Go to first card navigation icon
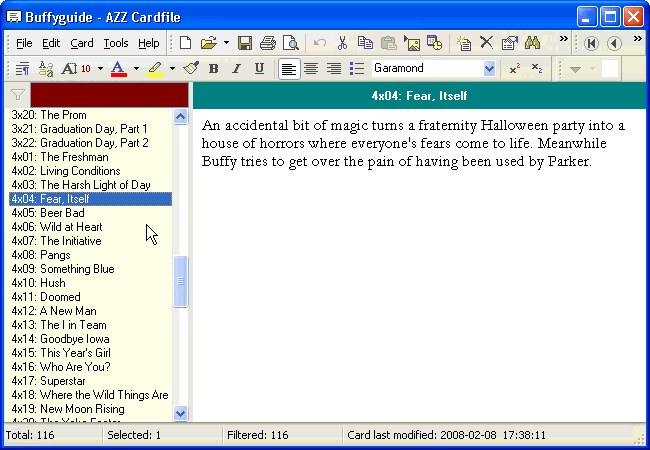The width and height of the screenshot is (650, 450). pos(591,43)
